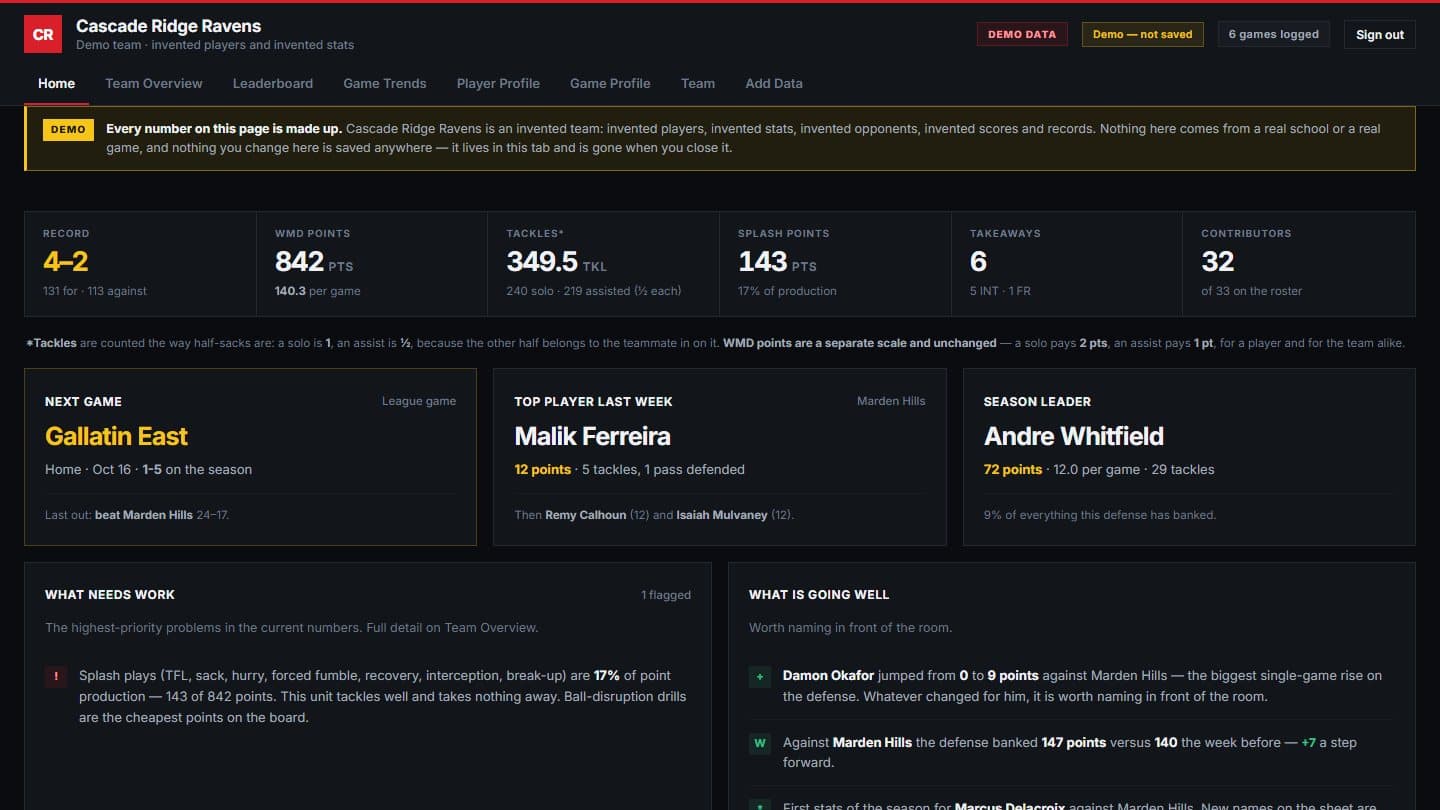Click the 6 games logged badge
Screen dimensions: 1440x810
click(x=1274, y=34)
